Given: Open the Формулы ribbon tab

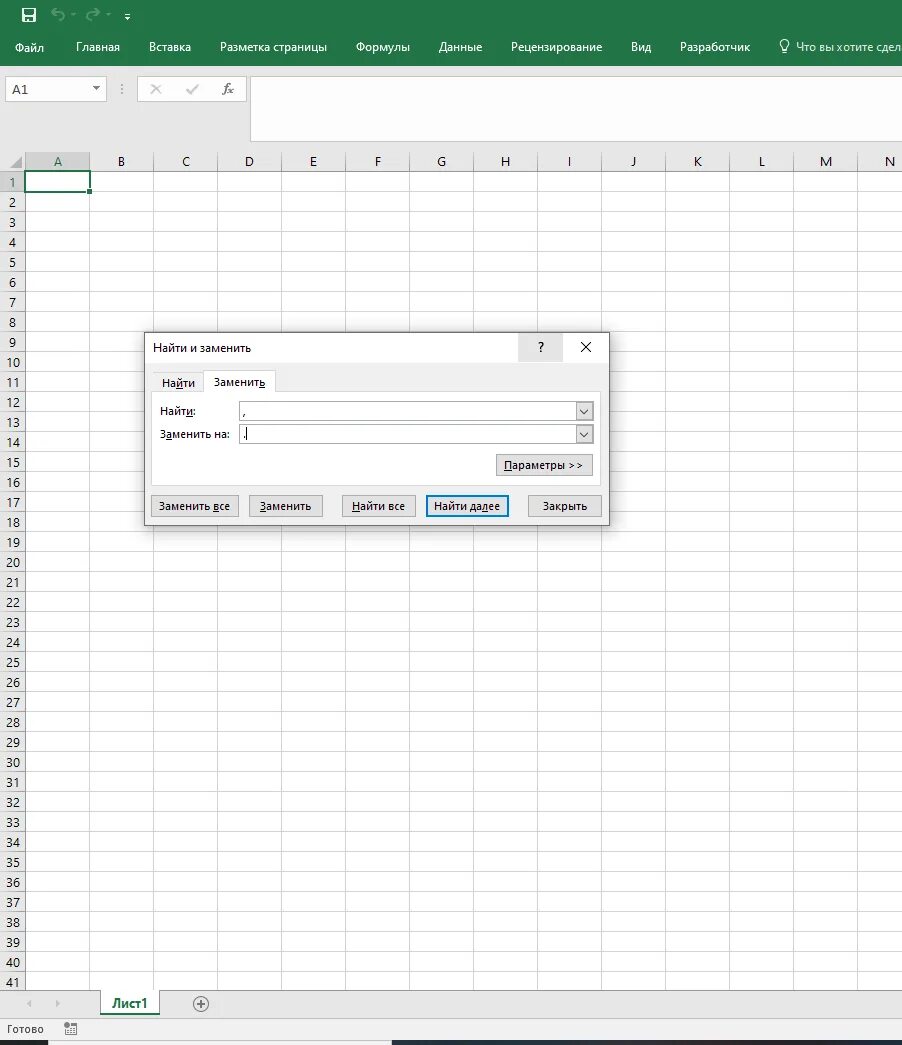Looking at the screenshot, I should (383, 47).
